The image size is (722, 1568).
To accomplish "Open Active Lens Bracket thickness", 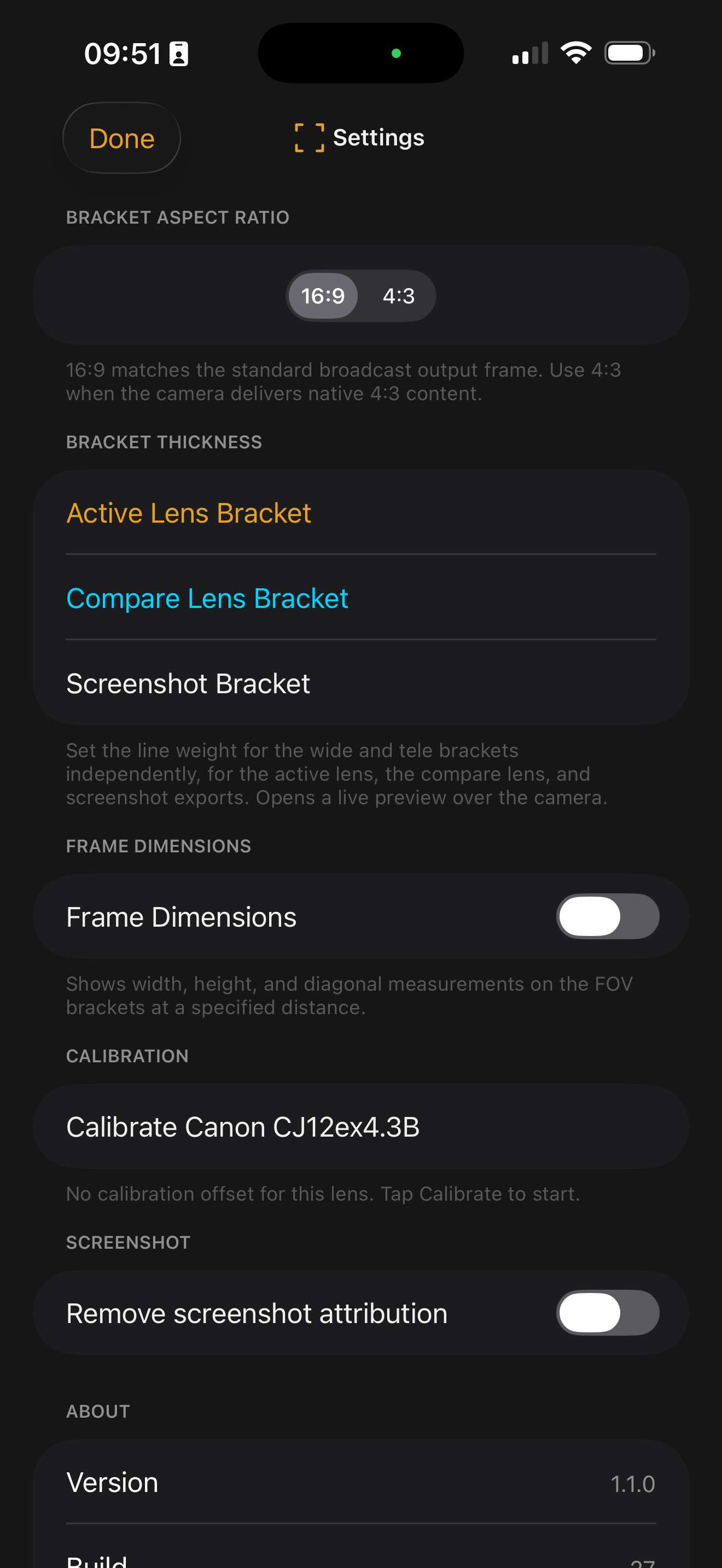I will click(x=361, y=512).
